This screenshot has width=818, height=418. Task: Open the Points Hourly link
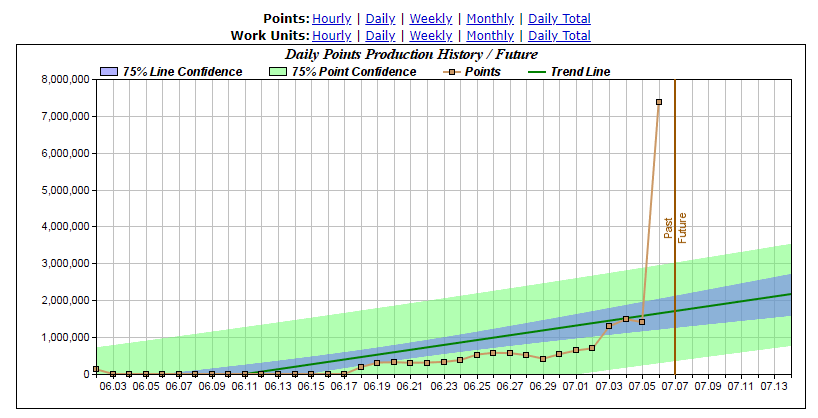tap(331, 19)
